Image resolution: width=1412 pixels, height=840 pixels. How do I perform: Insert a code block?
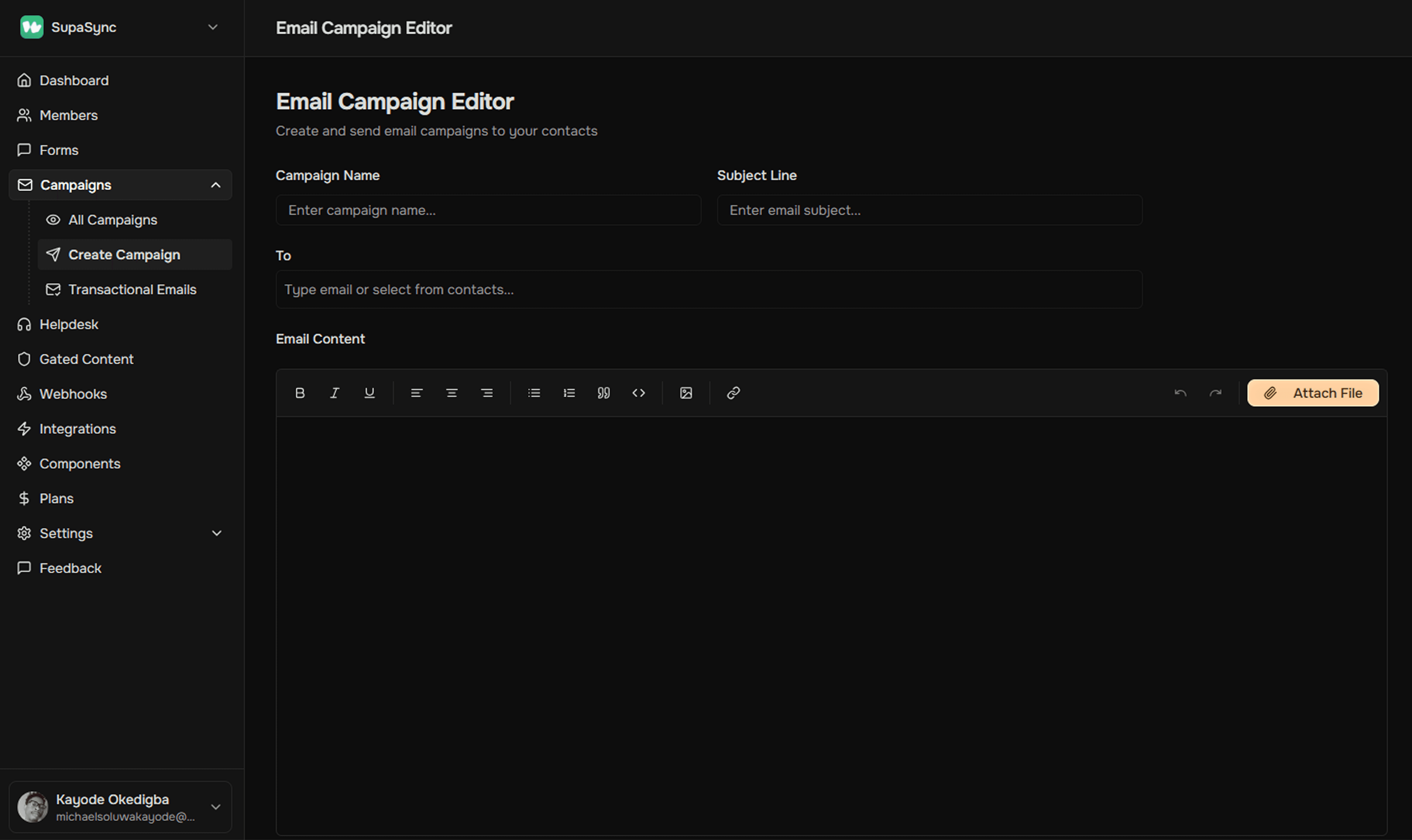pyautogui.click(x=638, y=393)
